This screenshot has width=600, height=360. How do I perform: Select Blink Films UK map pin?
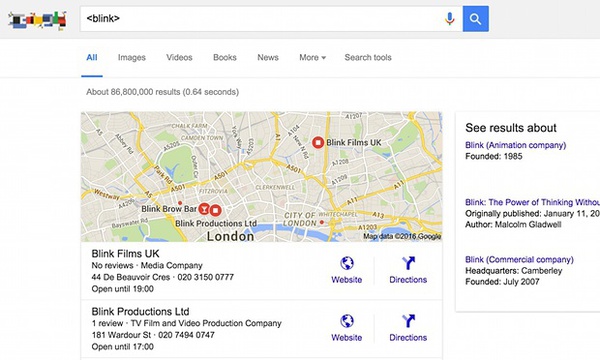point(318,143)
